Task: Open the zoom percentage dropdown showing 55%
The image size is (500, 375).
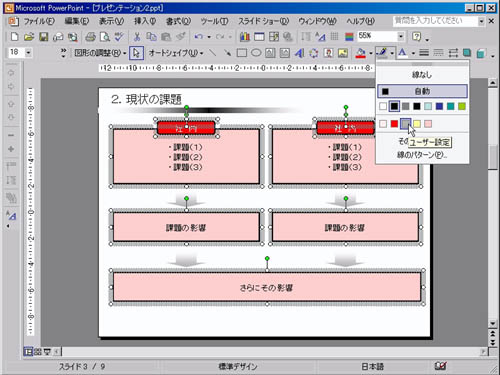Action: (x=401, y=36)
